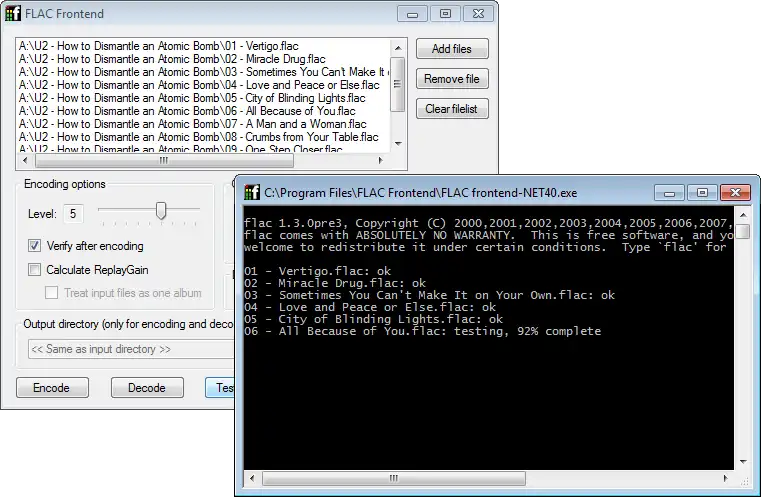
Task: Click the 'flac 1.3.0pre3' copyright line in console
Action: click(x=488, y=223)
